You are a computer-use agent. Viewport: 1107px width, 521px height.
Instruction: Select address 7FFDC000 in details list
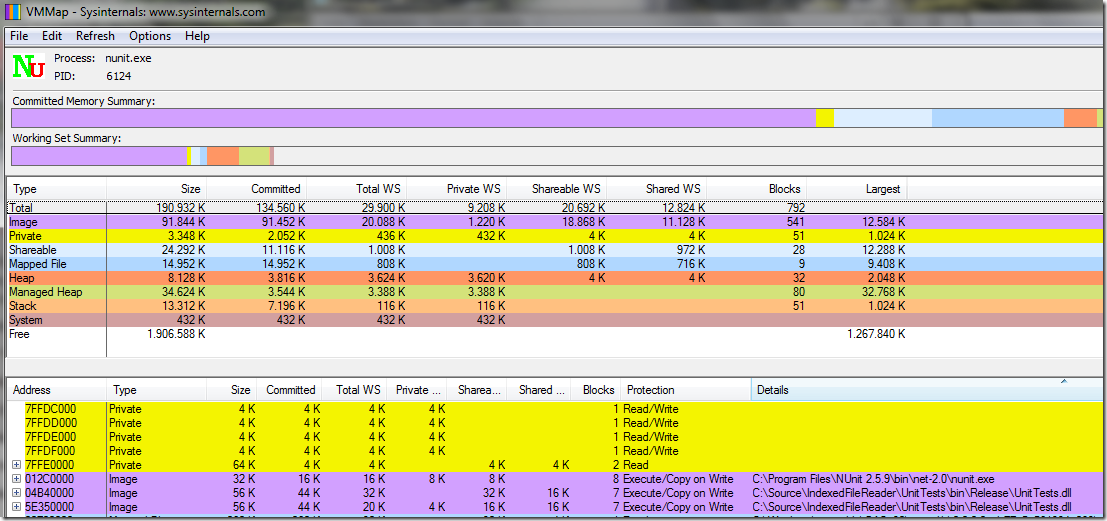(50, 409)
